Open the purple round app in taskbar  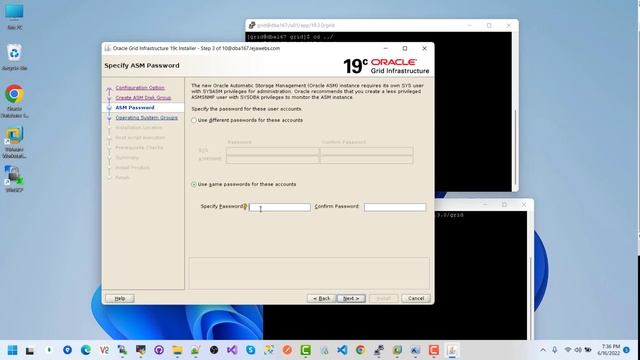(x=159, y=350)
